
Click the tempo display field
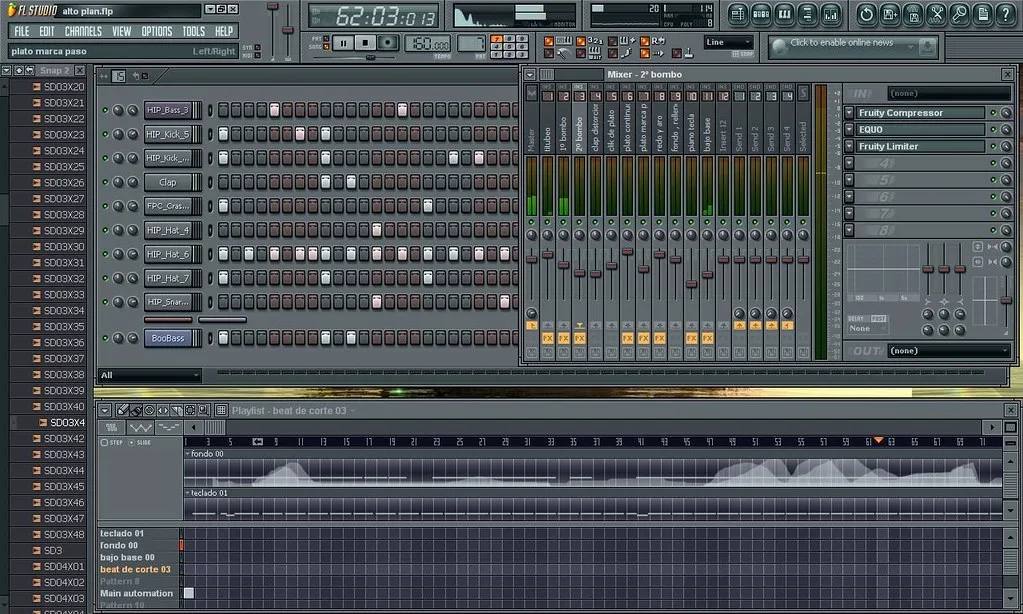428,44
